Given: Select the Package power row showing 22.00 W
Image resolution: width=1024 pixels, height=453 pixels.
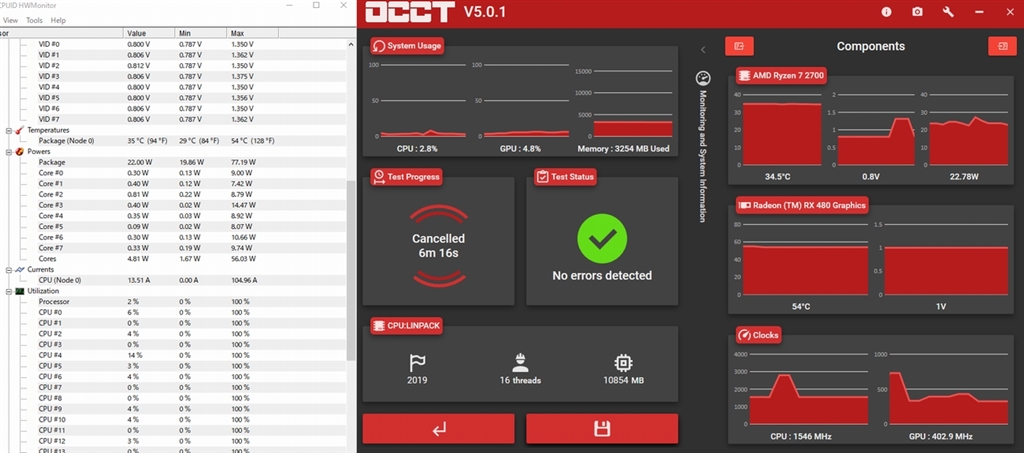Looking at the screenshot, I should [x=173, y=162].
